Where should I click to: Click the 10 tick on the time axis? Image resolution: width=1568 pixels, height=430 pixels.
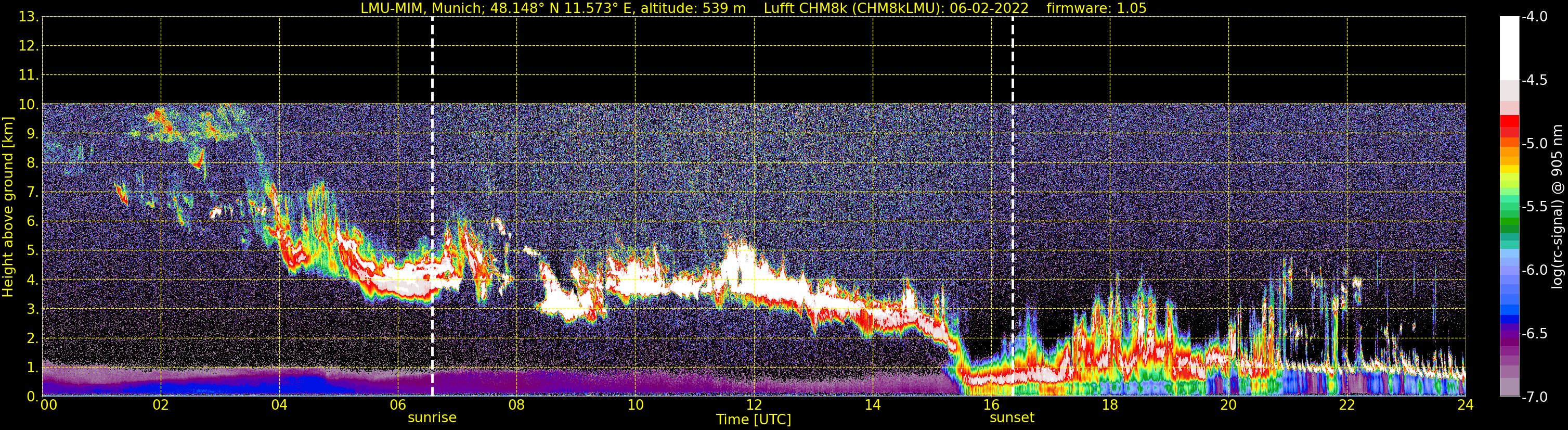point(636,405)
